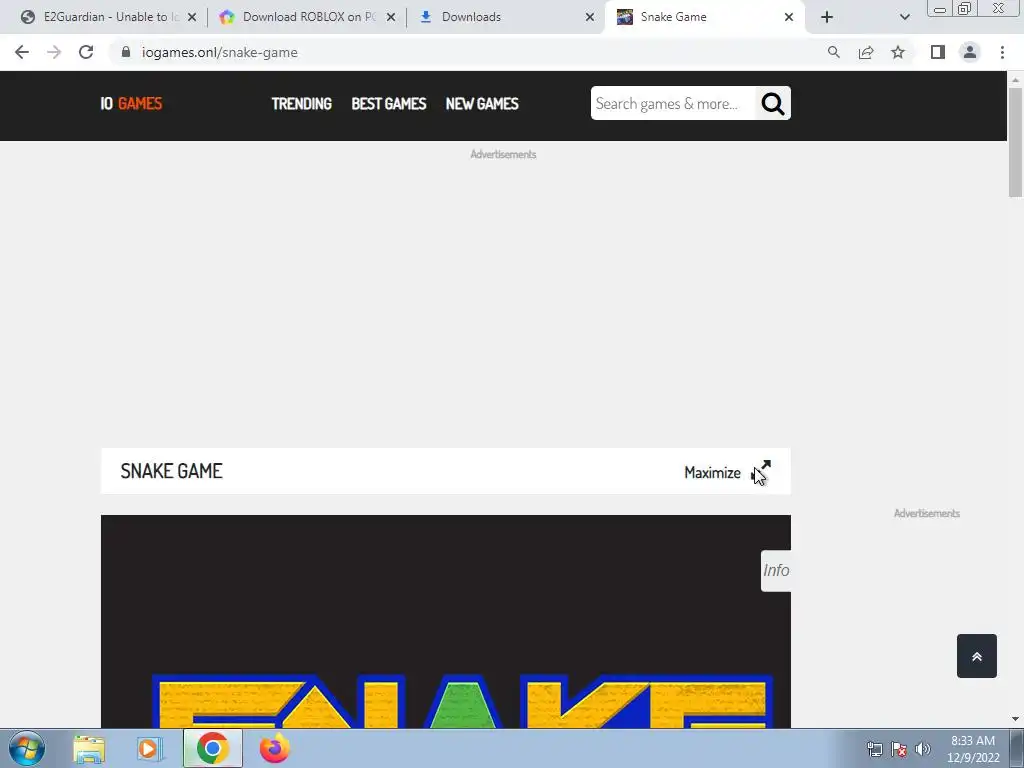This screenshot has width=1024, height=768.
Task: Click the Search games input field
Action: tap(673, 103)
